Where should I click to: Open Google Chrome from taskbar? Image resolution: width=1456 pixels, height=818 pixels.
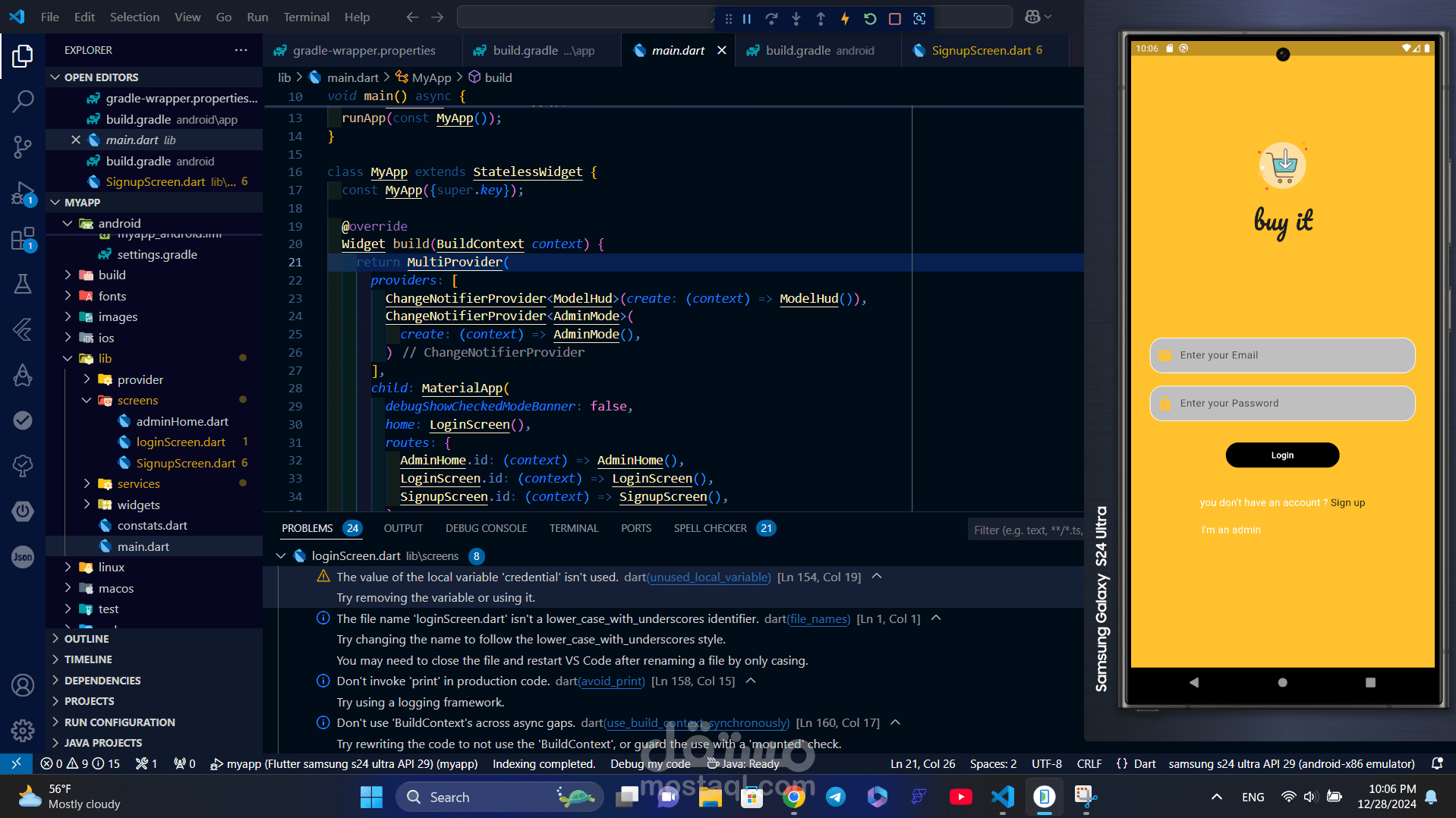point(794,797)
